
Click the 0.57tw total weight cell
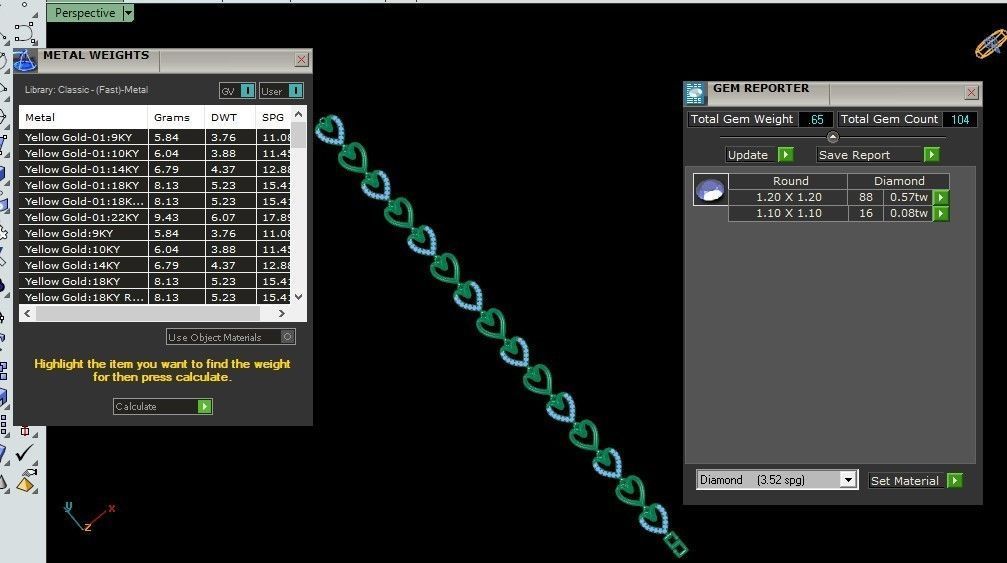tap(908, 197)
